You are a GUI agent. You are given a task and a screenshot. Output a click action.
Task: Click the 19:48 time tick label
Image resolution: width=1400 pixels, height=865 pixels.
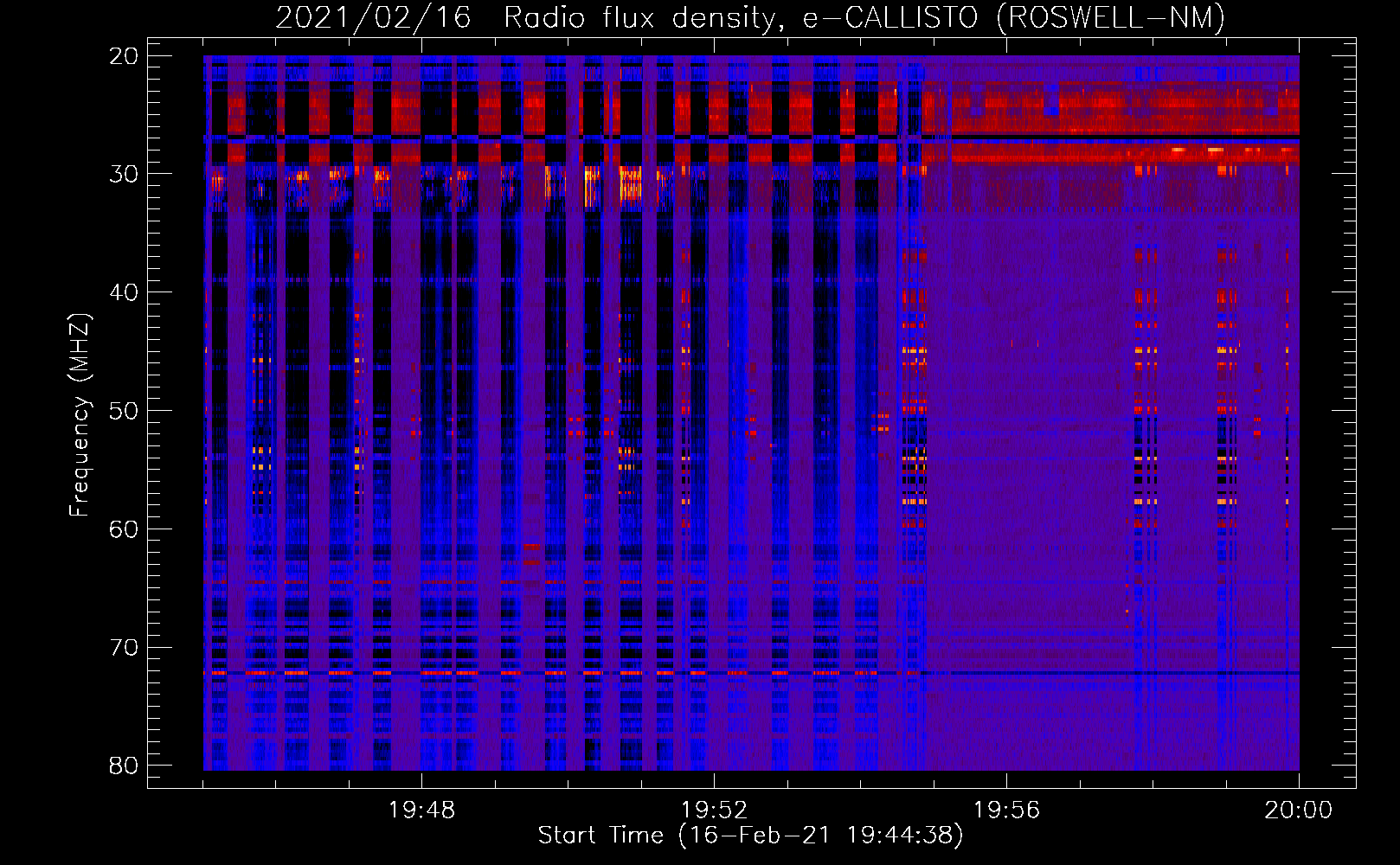click(421, 811)
